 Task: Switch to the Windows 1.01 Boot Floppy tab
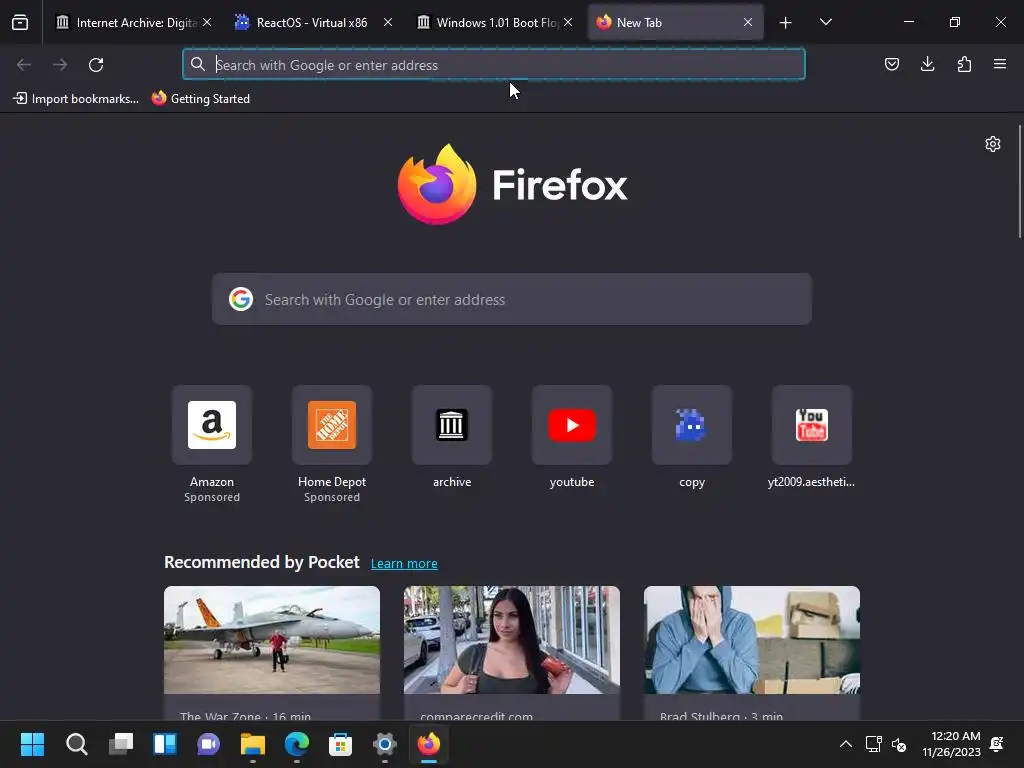click(494, 22)
